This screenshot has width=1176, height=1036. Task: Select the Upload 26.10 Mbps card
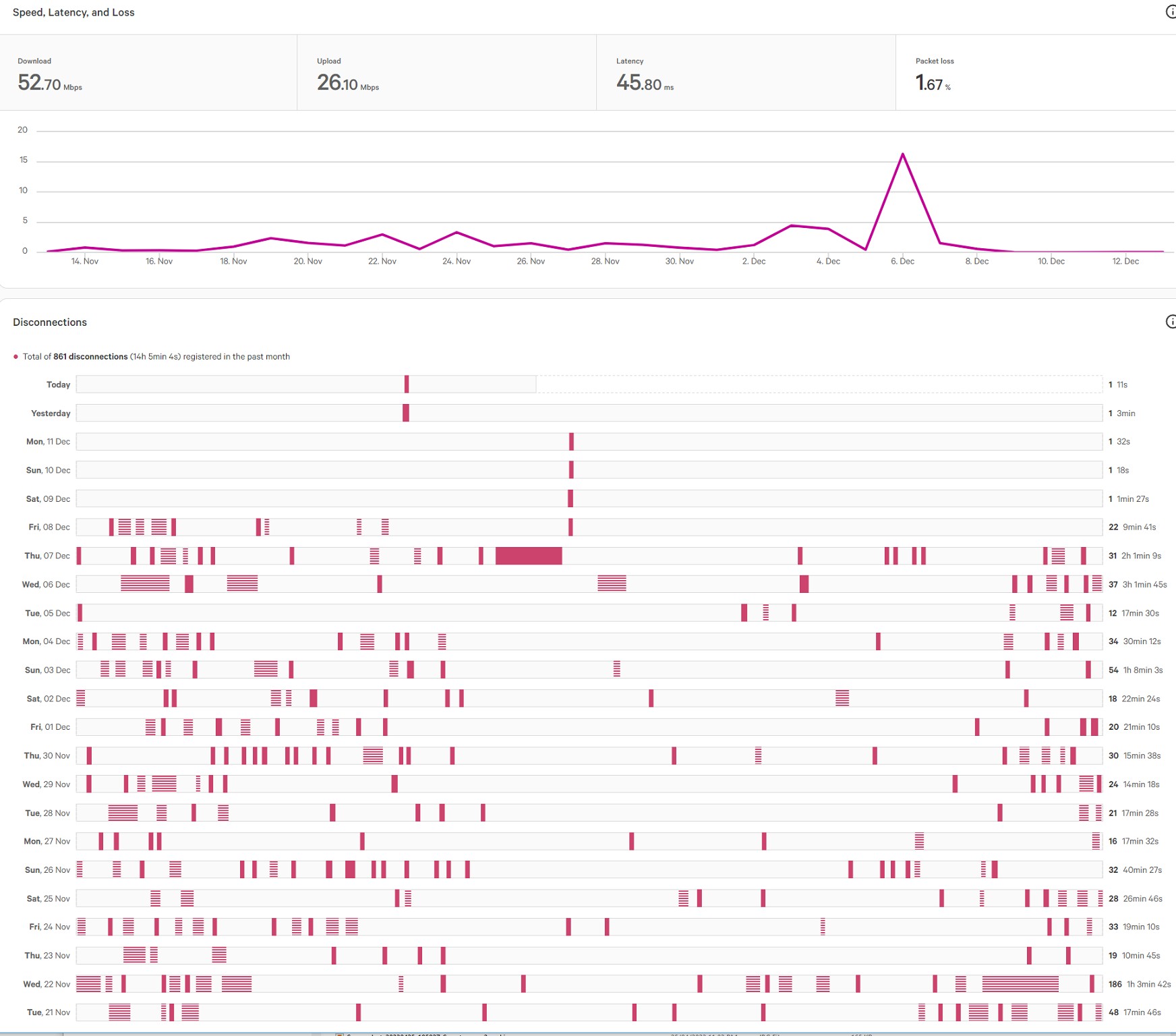click(446, 73)
